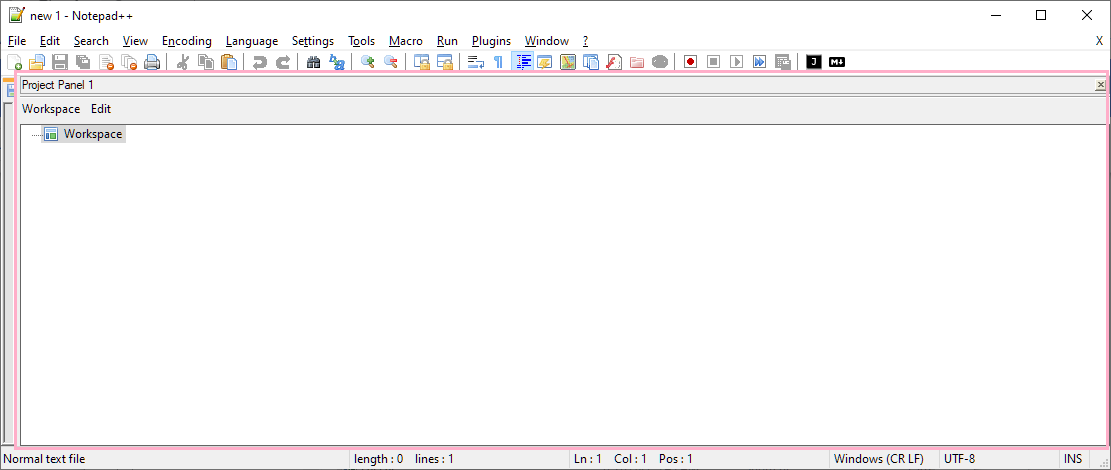The height and width of the screenshot is (470, 1111).
Task: Open the Encoding menu
Action: [x=187, y=41]
